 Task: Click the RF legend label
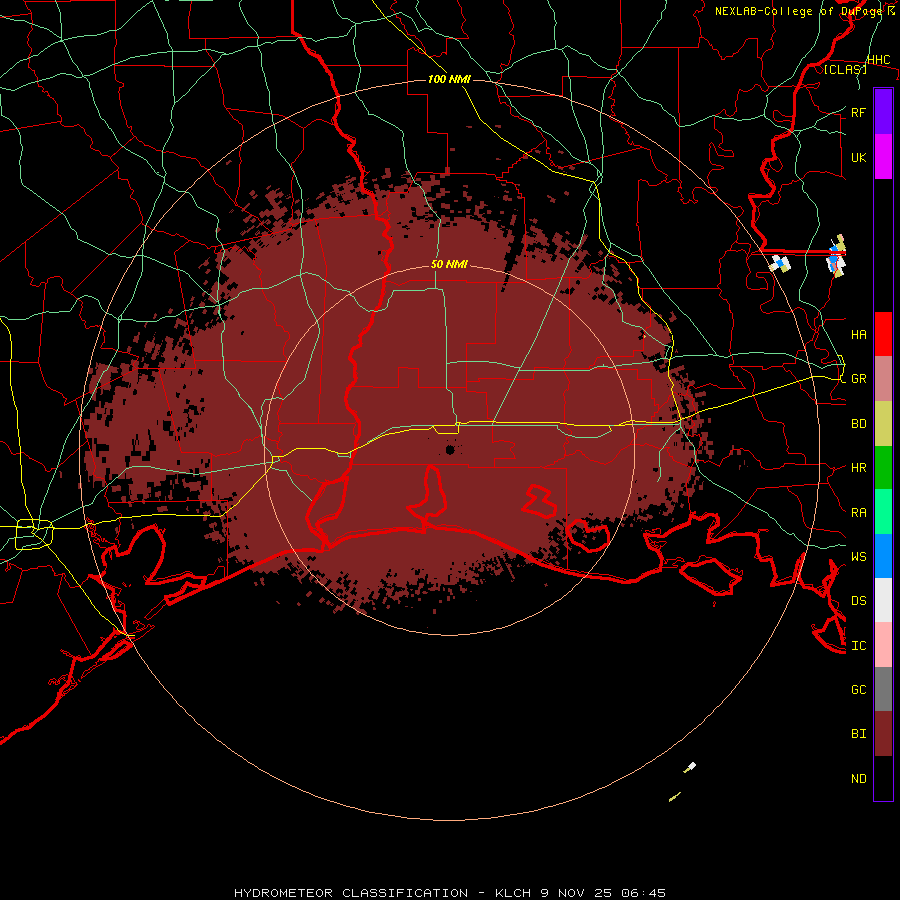tap(858, 112)
